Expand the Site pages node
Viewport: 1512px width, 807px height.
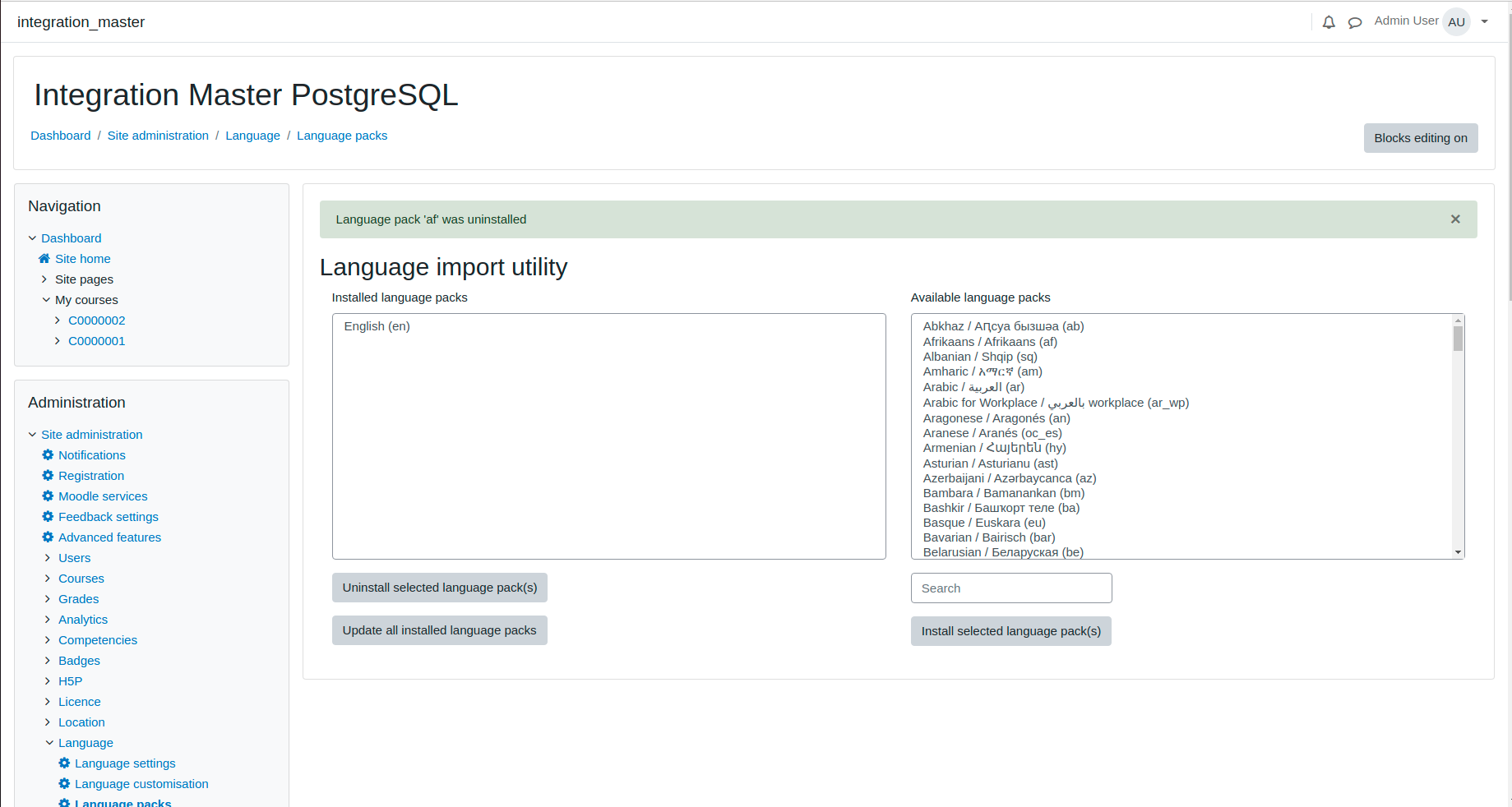click(44, 279)
